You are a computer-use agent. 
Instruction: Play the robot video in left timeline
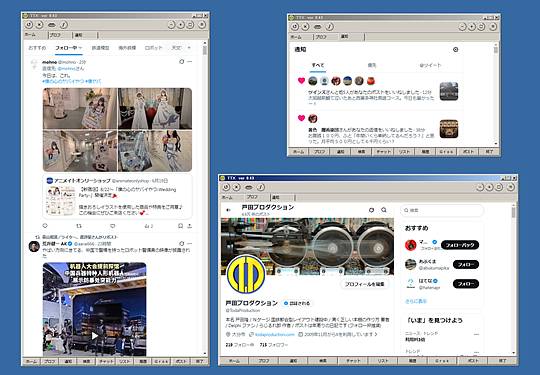click(x=94, y=335)
